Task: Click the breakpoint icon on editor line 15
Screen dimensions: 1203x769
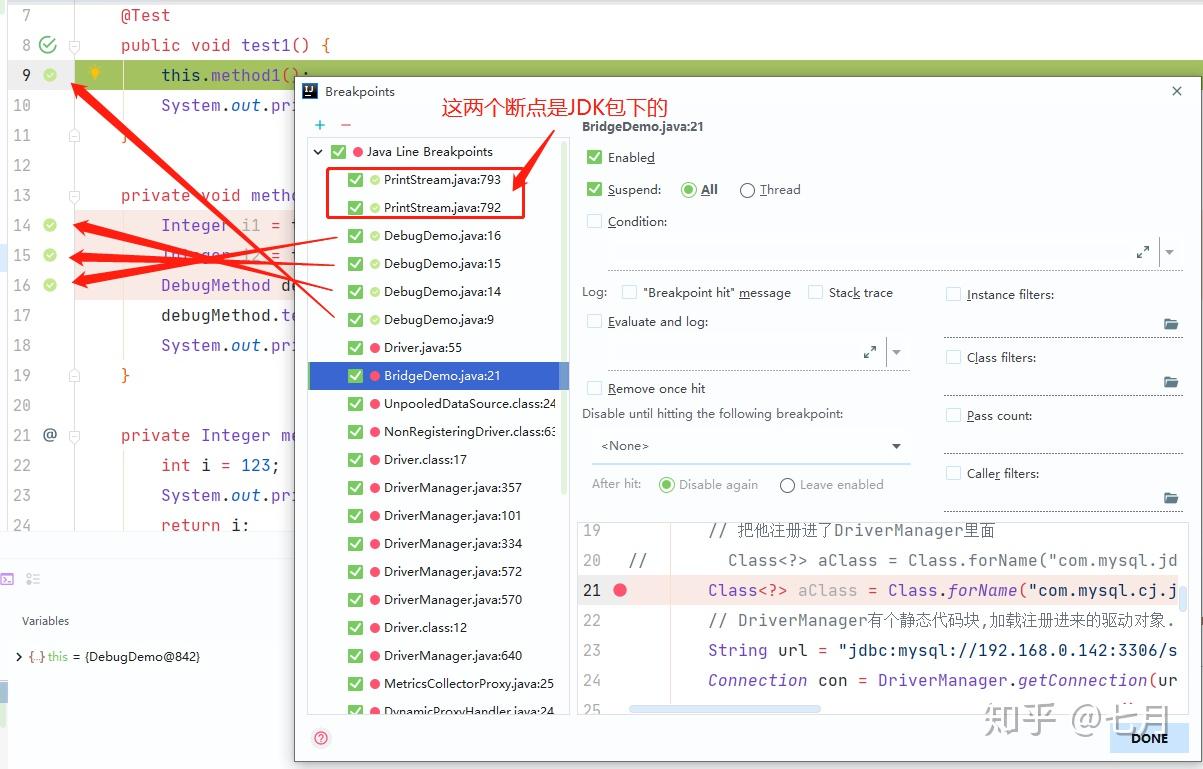Action: pyautogui.click(x=50, y=255)
